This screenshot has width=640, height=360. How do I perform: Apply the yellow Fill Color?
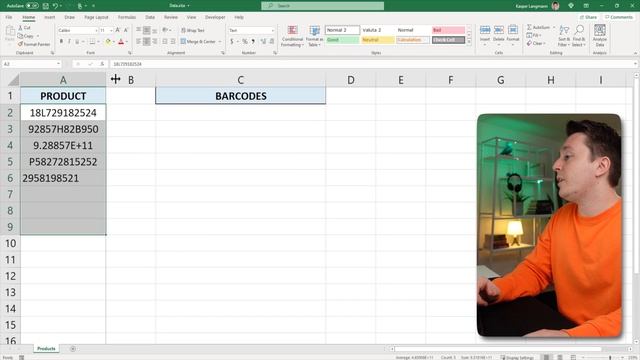click(108, 41)
